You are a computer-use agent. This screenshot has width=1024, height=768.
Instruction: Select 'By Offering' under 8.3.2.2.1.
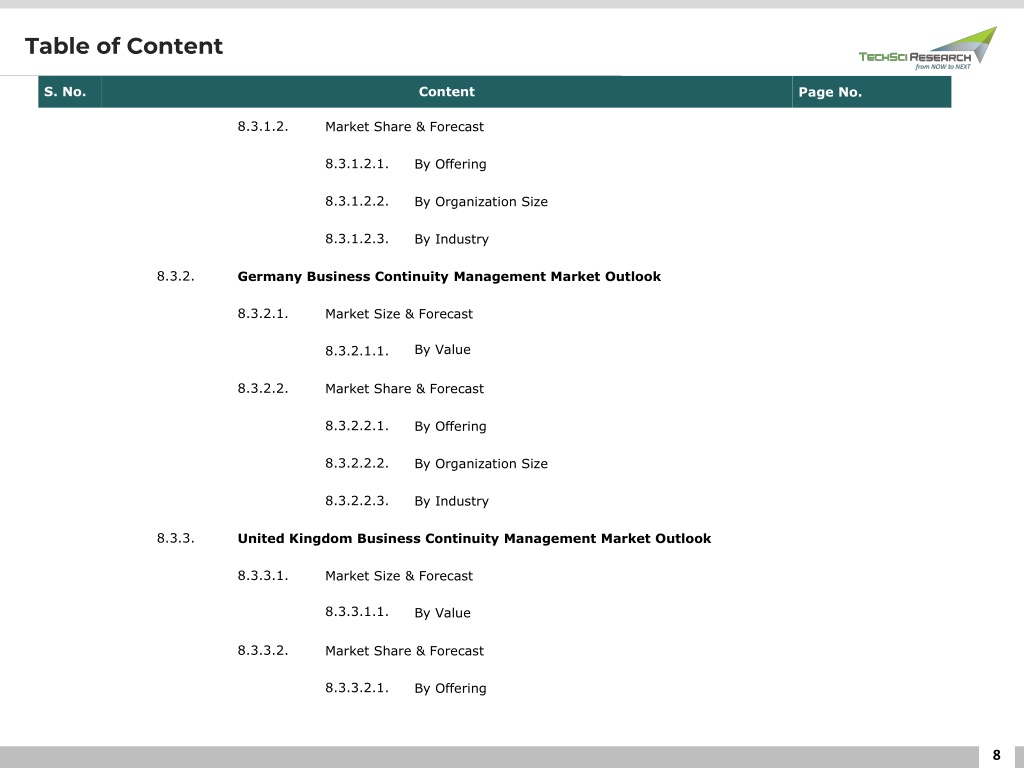pyautogui.click(x=450, y=426)
